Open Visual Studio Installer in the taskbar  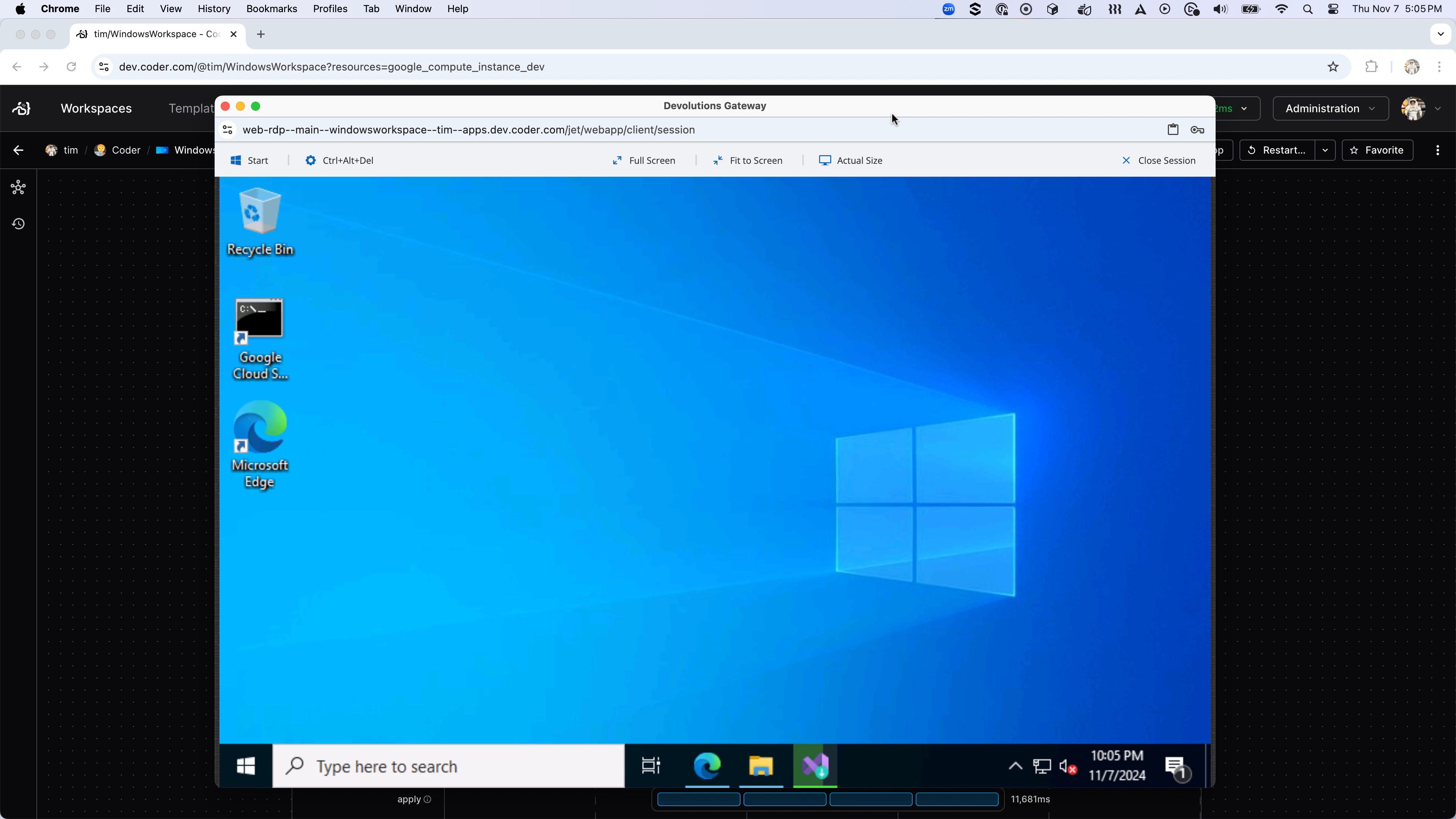coord(815,766)
